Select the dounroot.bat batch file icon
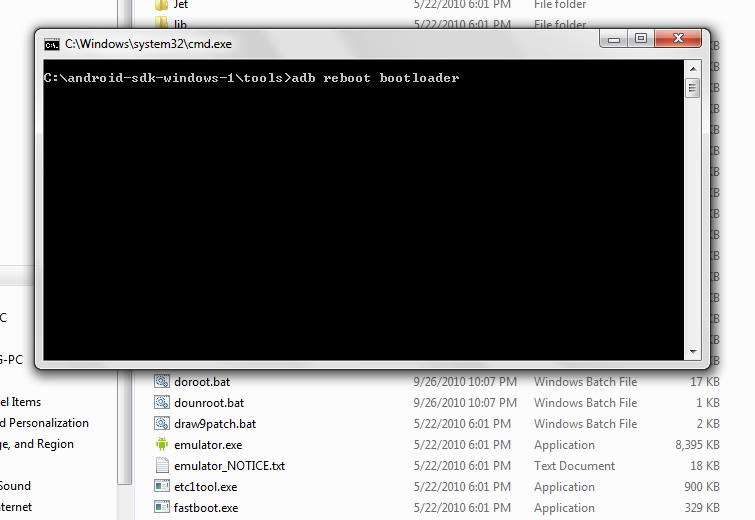The height and width of the screenshot is (520, 755). tap(162, 402)
